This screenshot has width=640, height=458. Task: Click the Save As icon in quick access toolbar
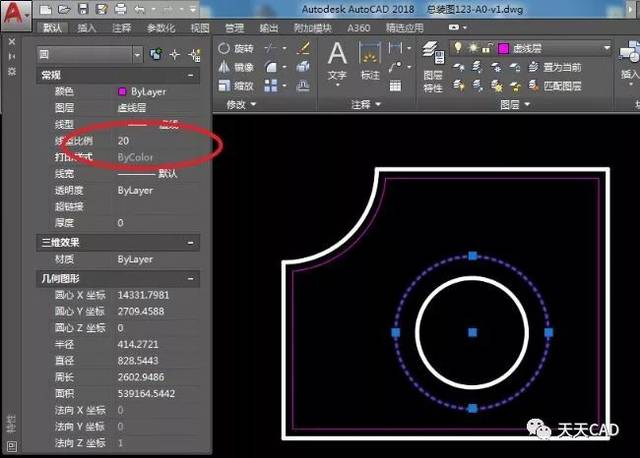101,9
